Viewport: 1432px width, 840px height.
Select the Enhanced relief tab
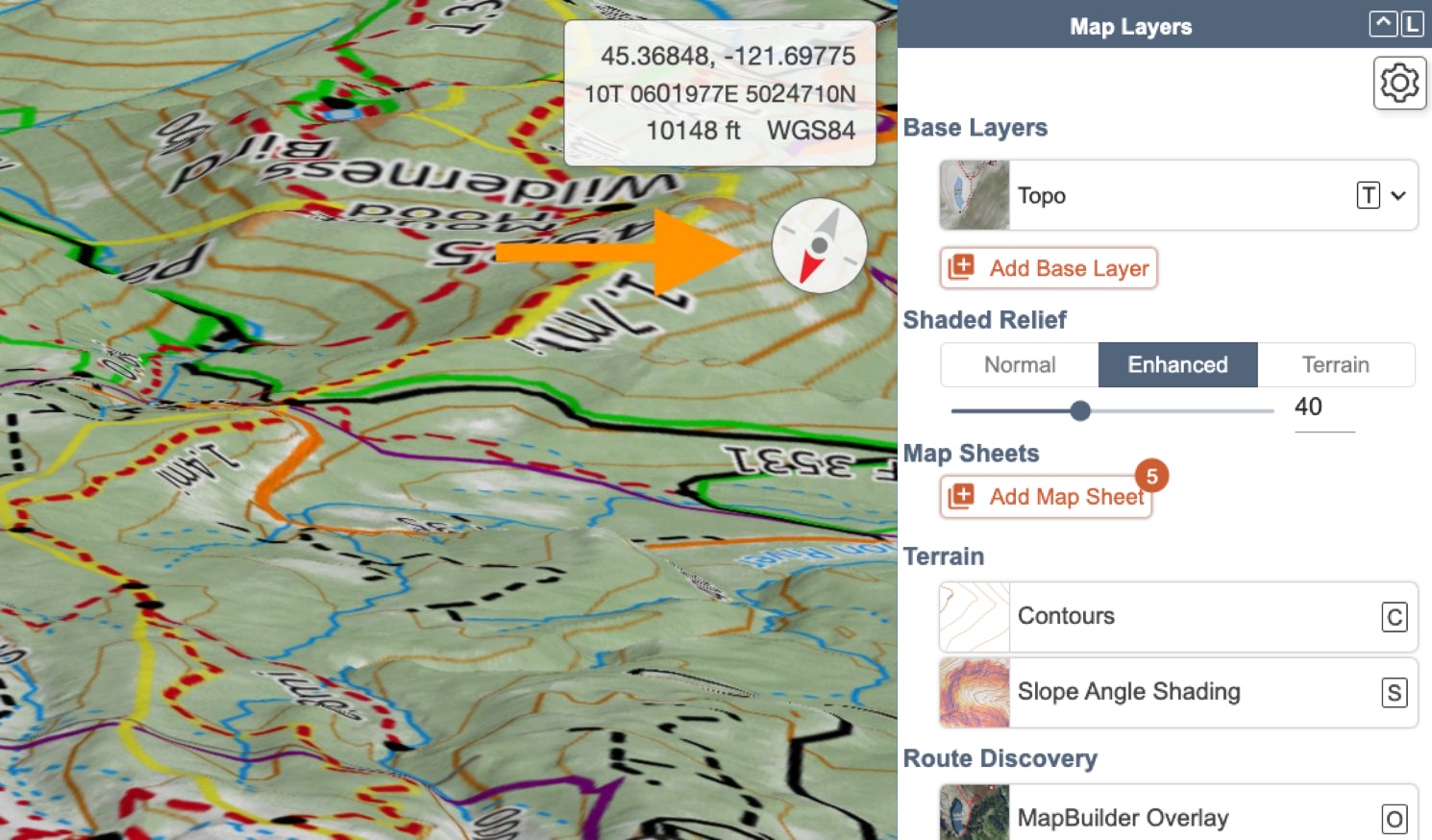[1177, 364]
